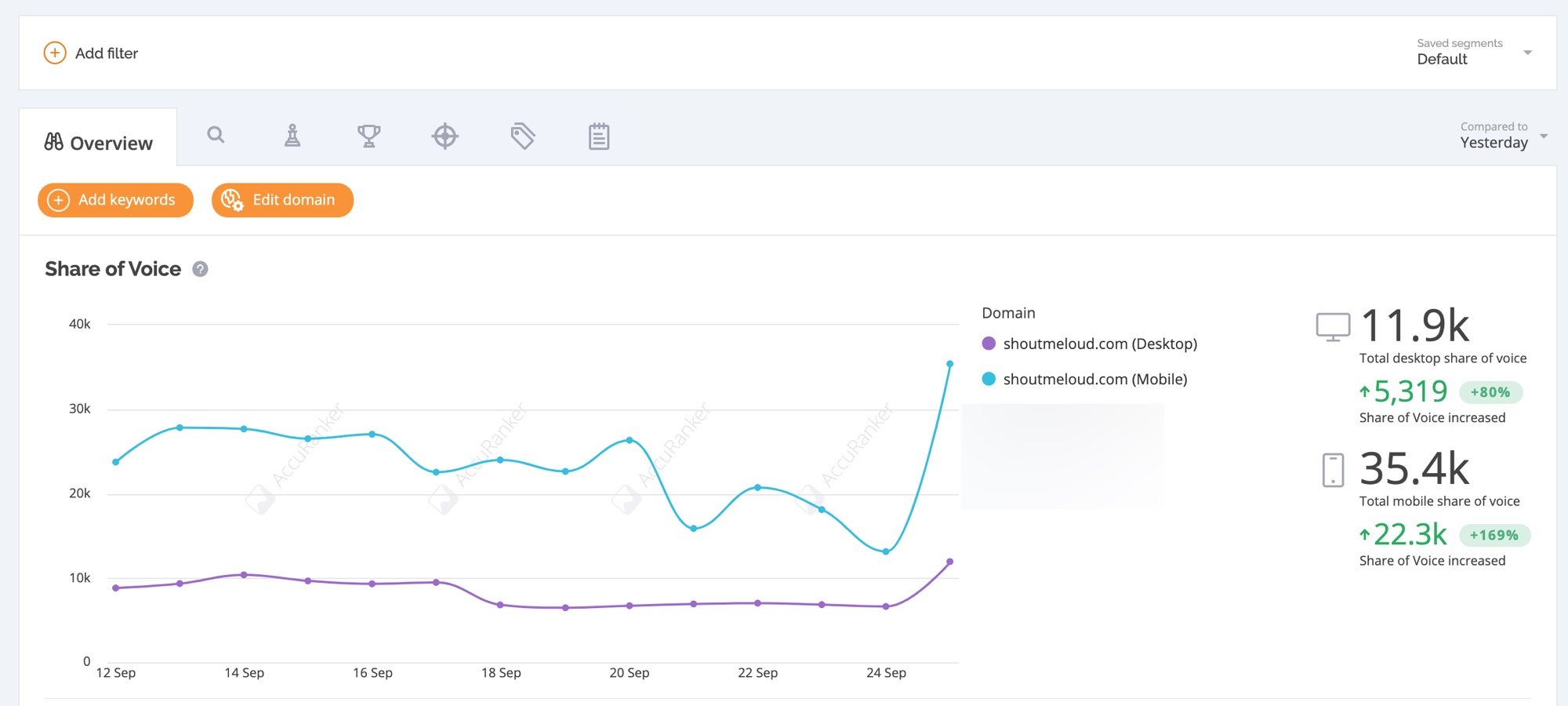Screen dimensions: 1568x706
Task: Toggle shoutmeloud.com (Mobile) series in legend
Action: [1084, 379]
